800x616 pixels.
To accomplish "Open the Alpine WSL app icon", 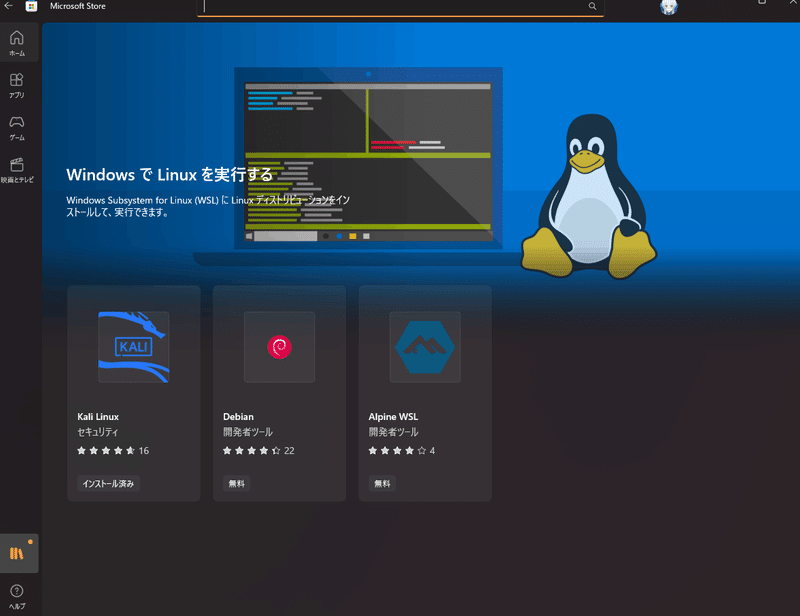I will 425,347.
